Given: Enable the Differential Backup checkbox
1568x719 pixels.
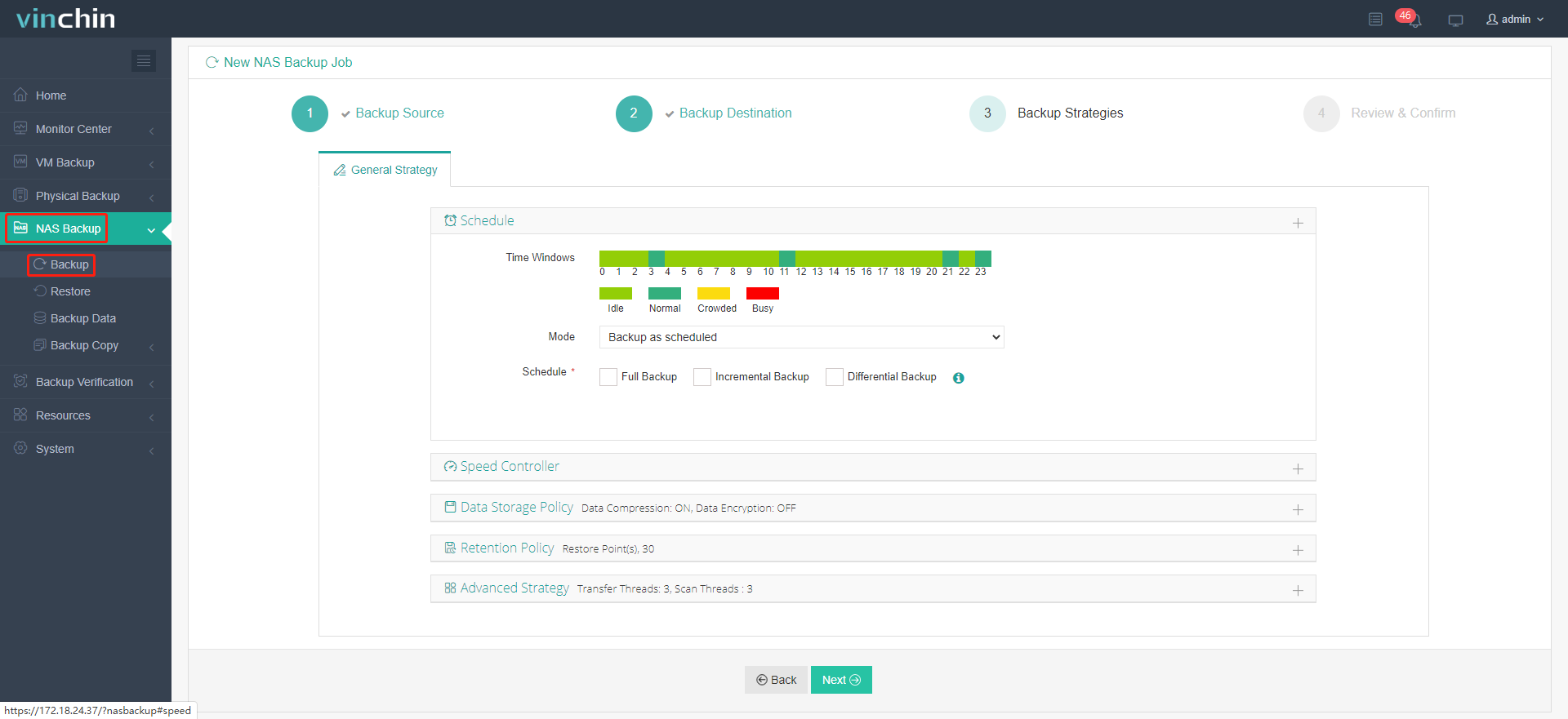Looking at the screenshot, I should 835,377.
